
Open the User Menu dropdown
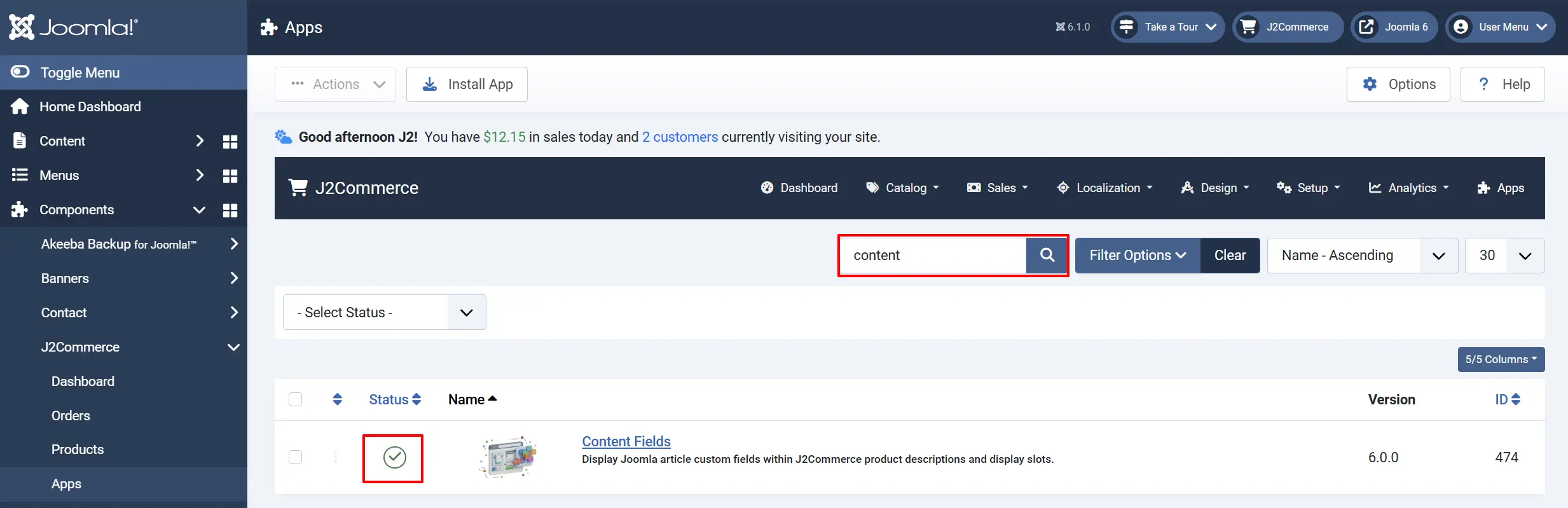pos(1501,27)
